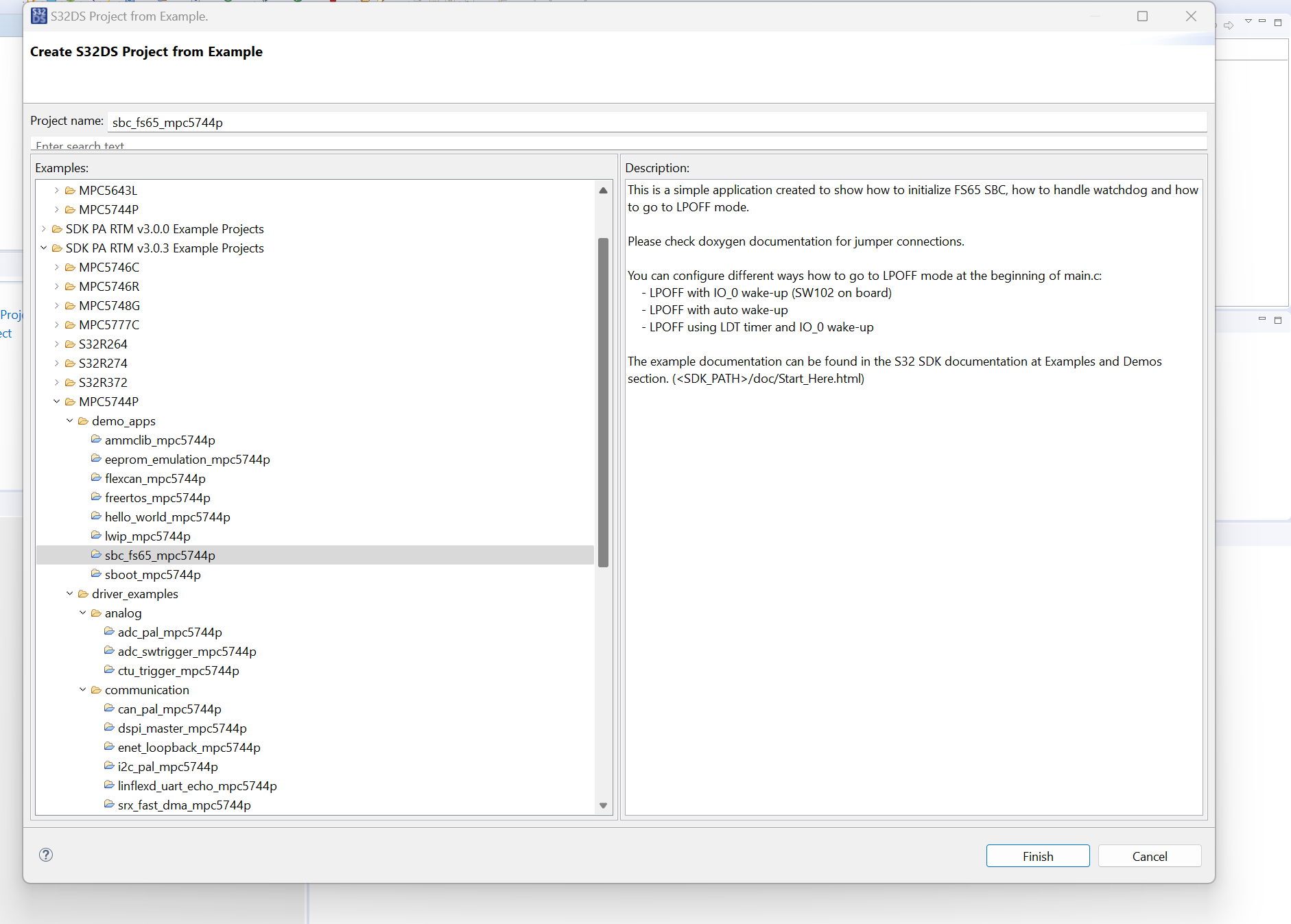Open the view menu dropdown on the background toolbar
Image resolution: width=1291 pixels, height=924 pixels.
1249,22
